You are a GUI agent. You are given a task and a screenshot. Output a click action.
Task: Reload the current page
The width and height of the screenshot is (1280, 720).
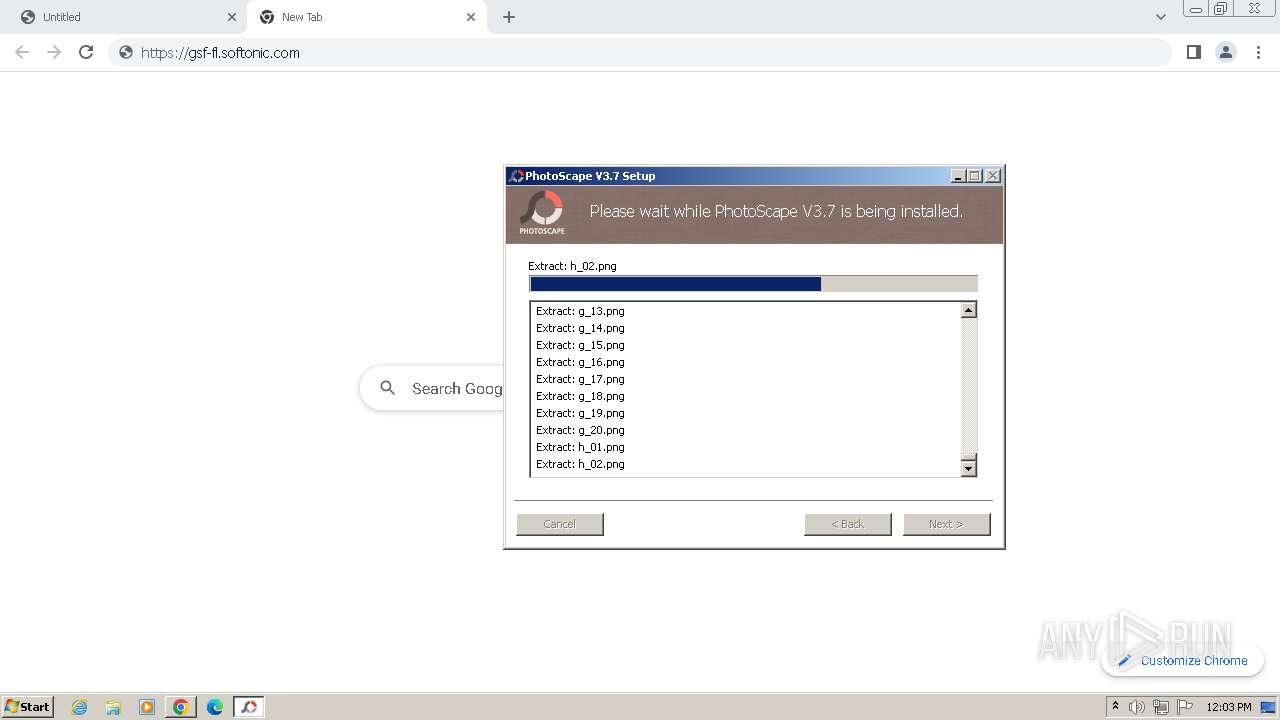coord(86,52)
